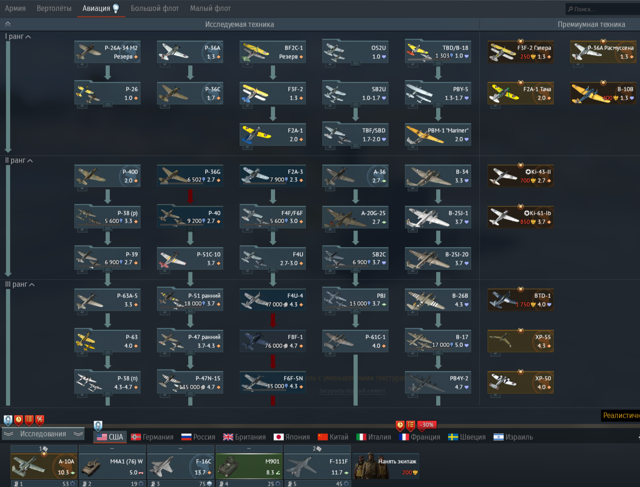Switch to Италия nation
640x487 pixels.
tap(374, 437)
